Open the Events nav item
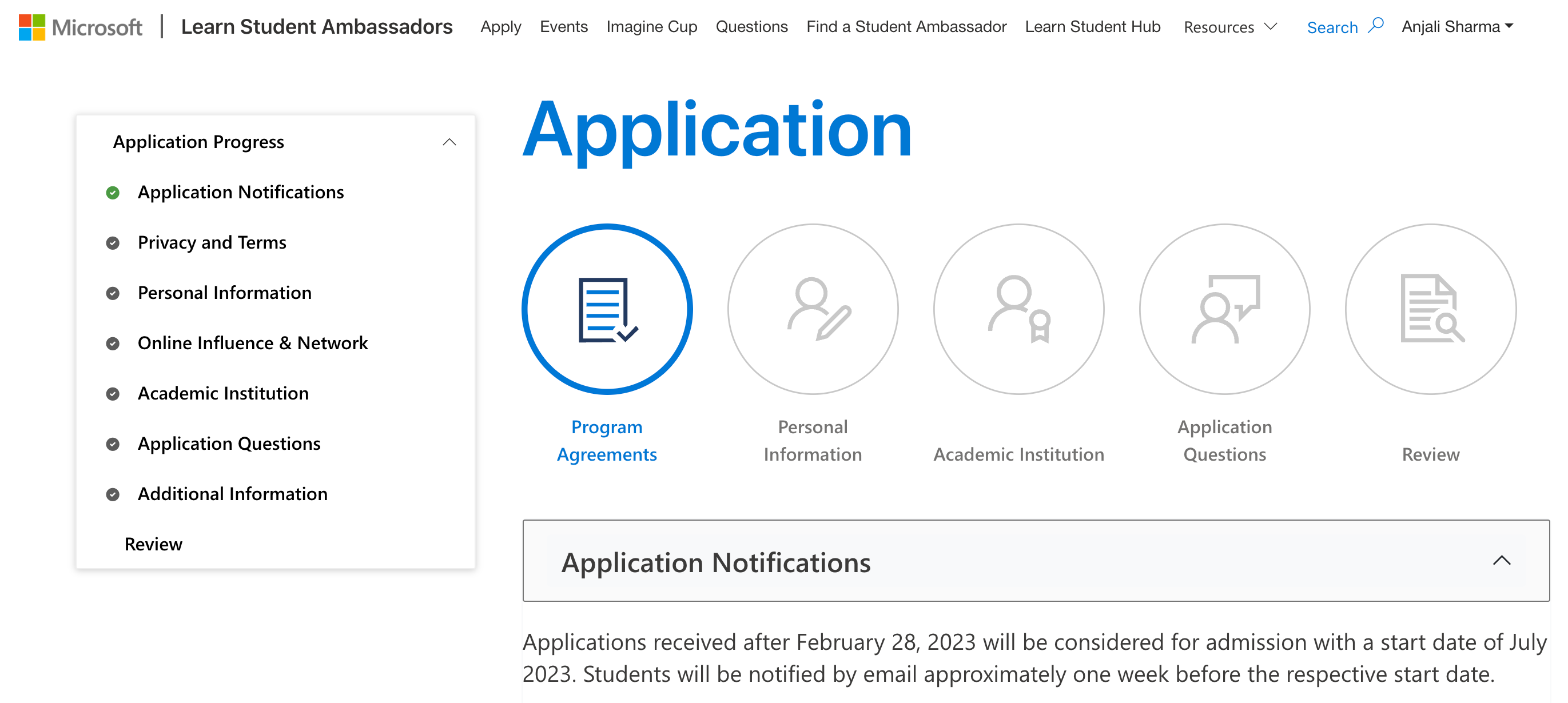This screenshot has height=703, width=1568. pos(563,27)
